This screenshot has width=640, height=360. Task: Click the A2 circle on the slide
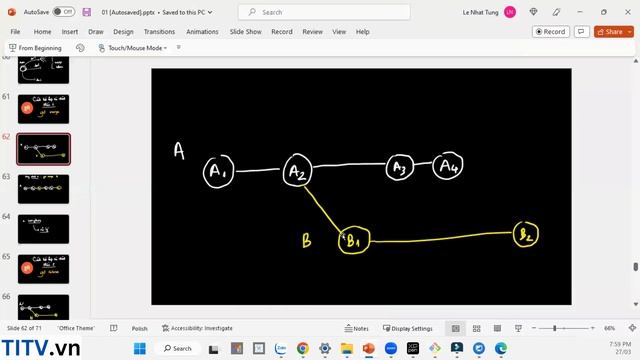click(297, 170)
